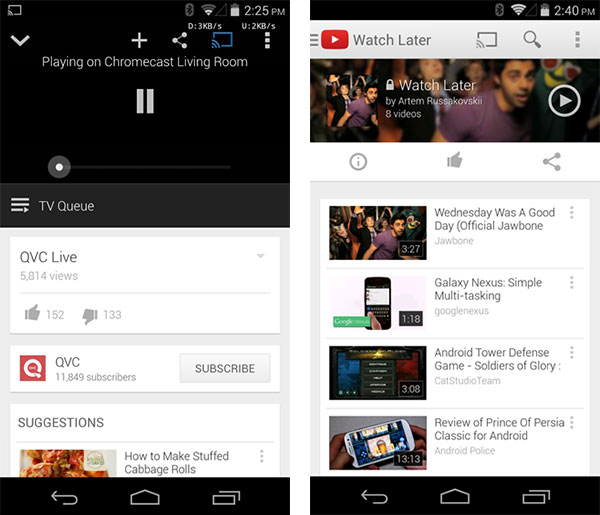600x515 pixels.
Task: Open Android Tower Defense Game video
Action: click(497, 359)
